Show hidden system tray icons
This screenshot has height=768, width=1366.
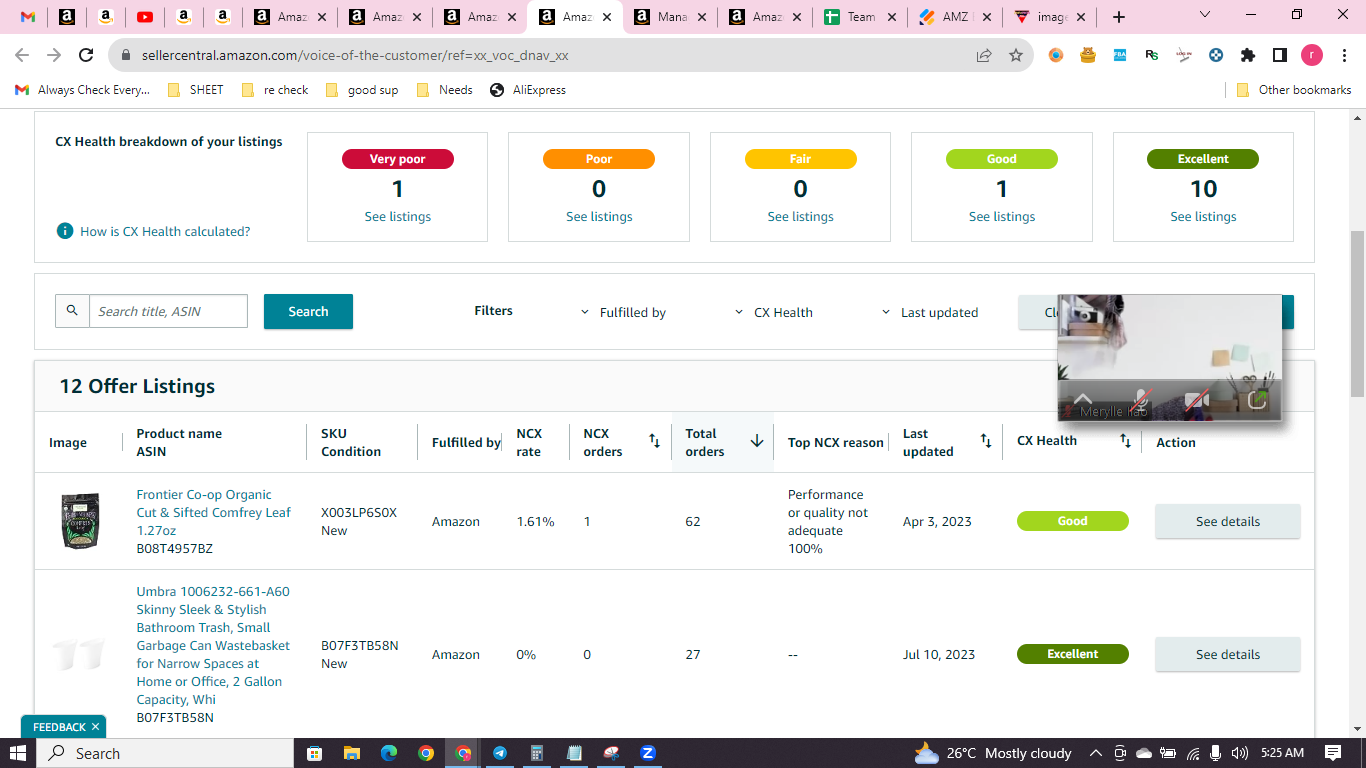coord(1095,753)
